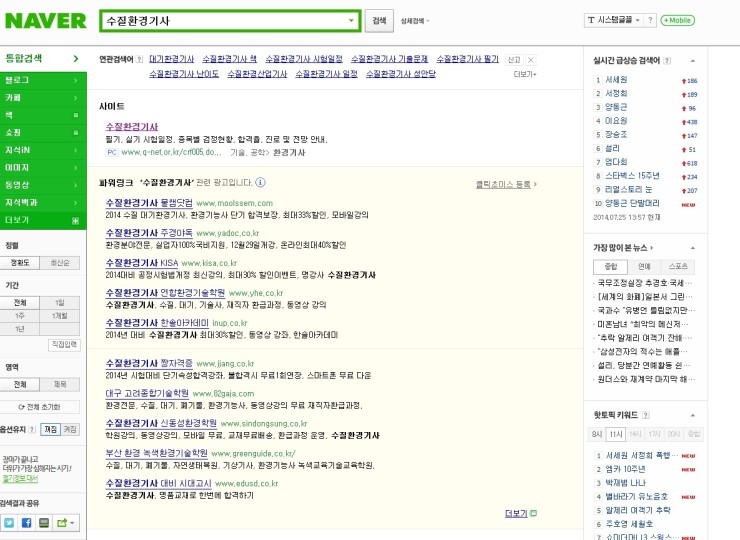Select the 8시 hot topic time tab
Image resolution: width=740 pixels, height=540 pixels.
click(x=597, y=434)
